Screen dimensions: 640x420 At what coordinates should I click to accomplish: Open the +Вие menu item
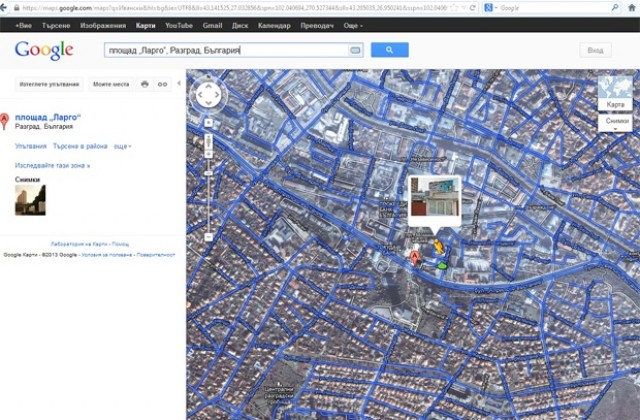point(23,25)
